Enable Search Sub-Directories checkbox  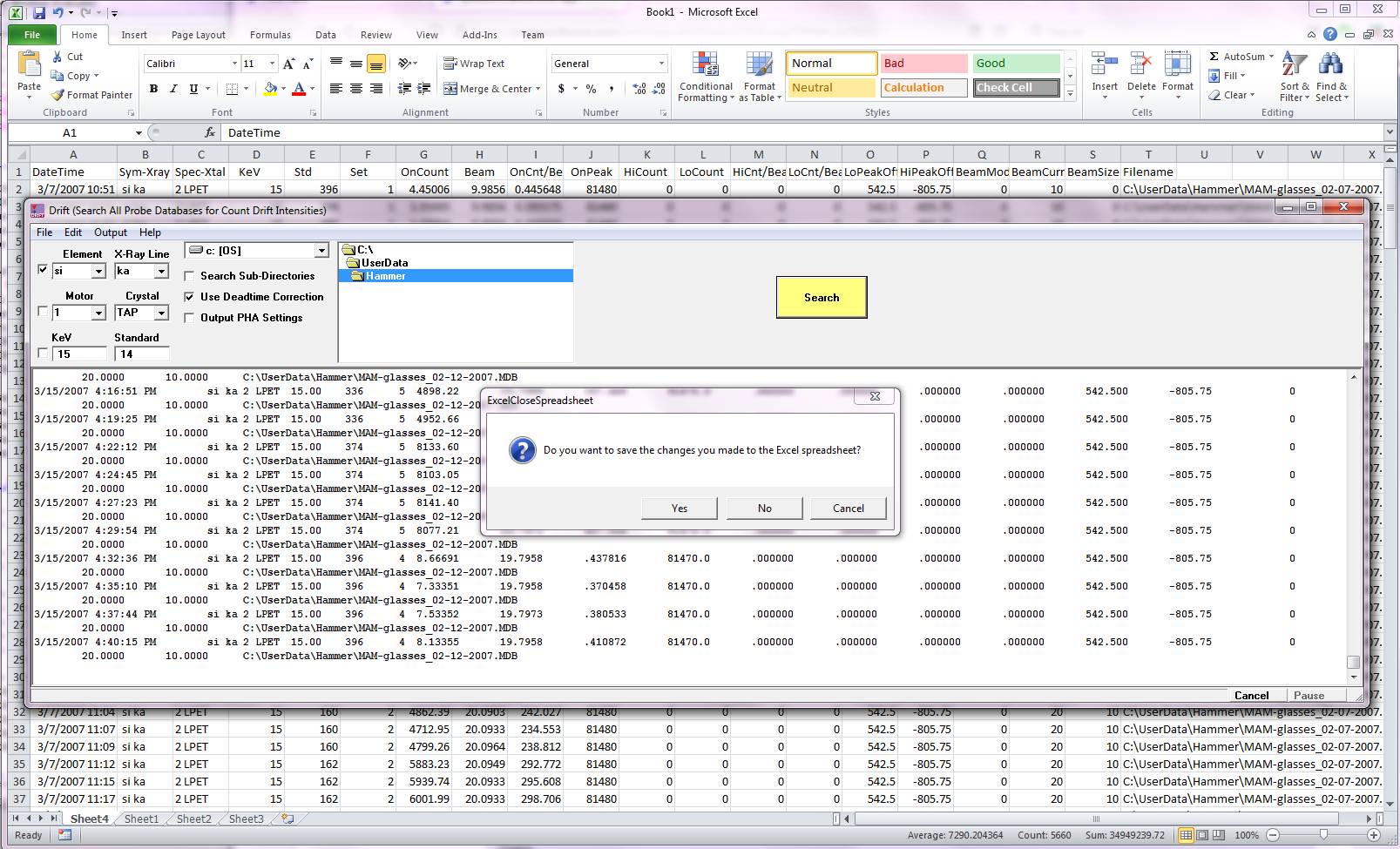pos(189,276)
